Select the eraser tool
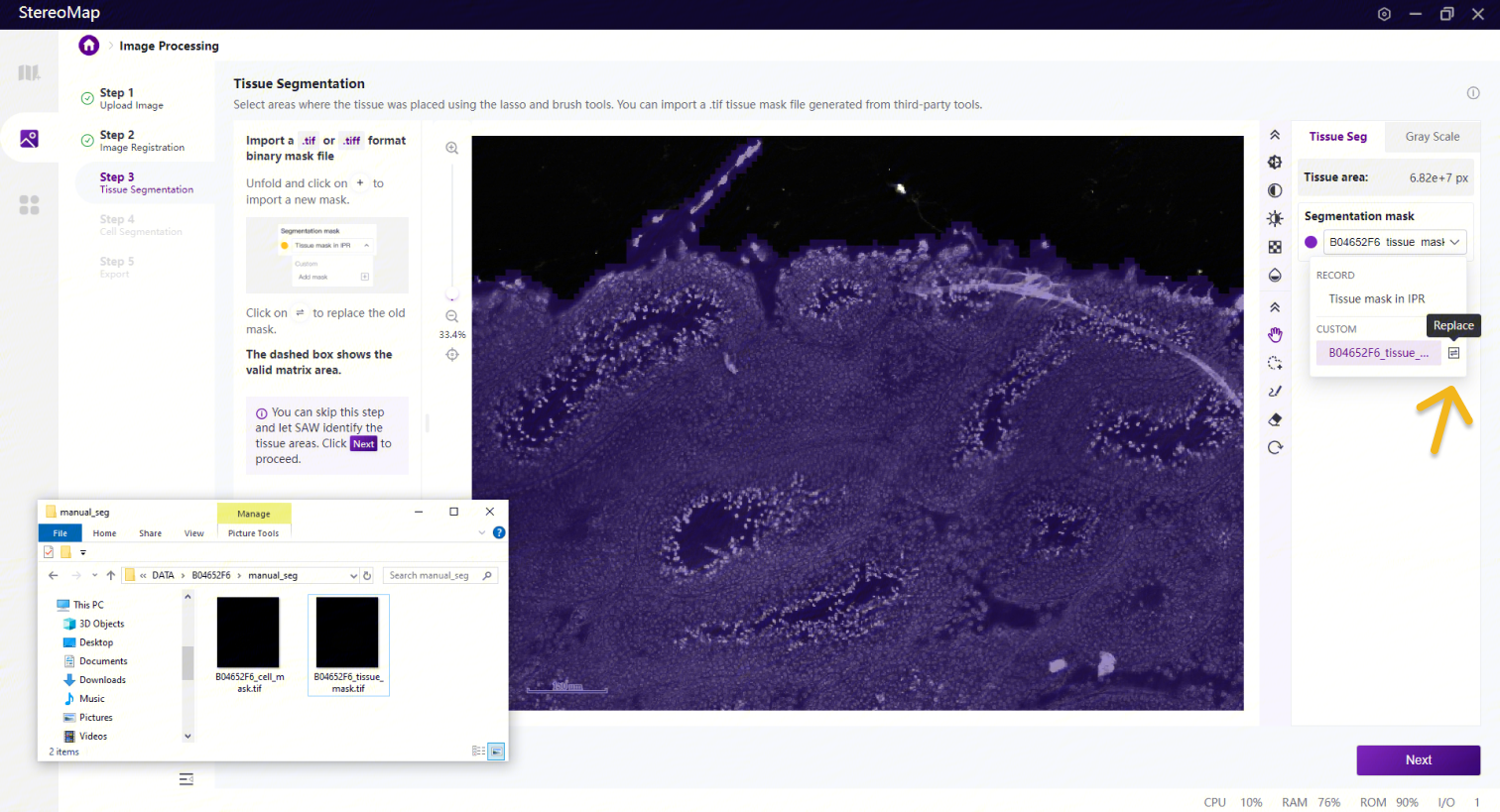Screen dimensions: 1500x812 click(x=1275, y=419)
